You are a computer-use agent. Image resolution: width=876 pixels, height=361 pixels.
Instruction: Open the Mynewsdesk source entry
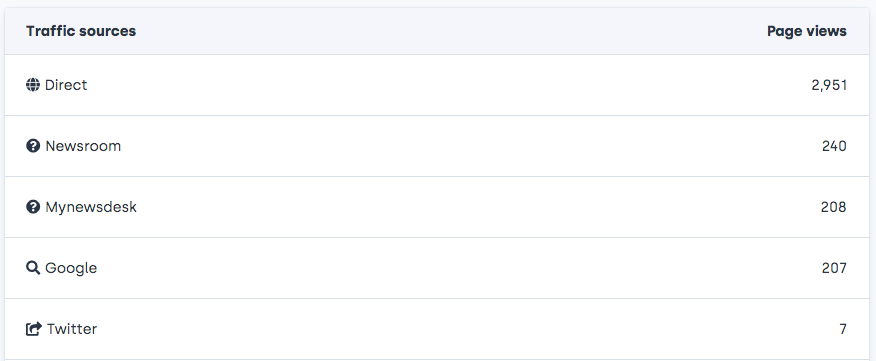[91, 207]
